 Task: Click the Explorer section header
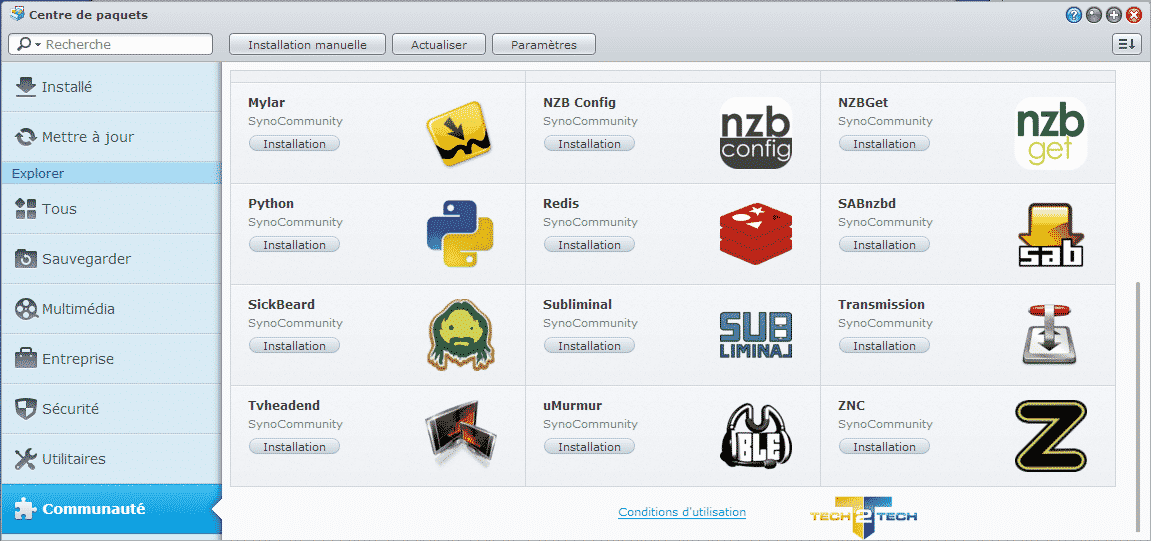(x=111, y=173)
